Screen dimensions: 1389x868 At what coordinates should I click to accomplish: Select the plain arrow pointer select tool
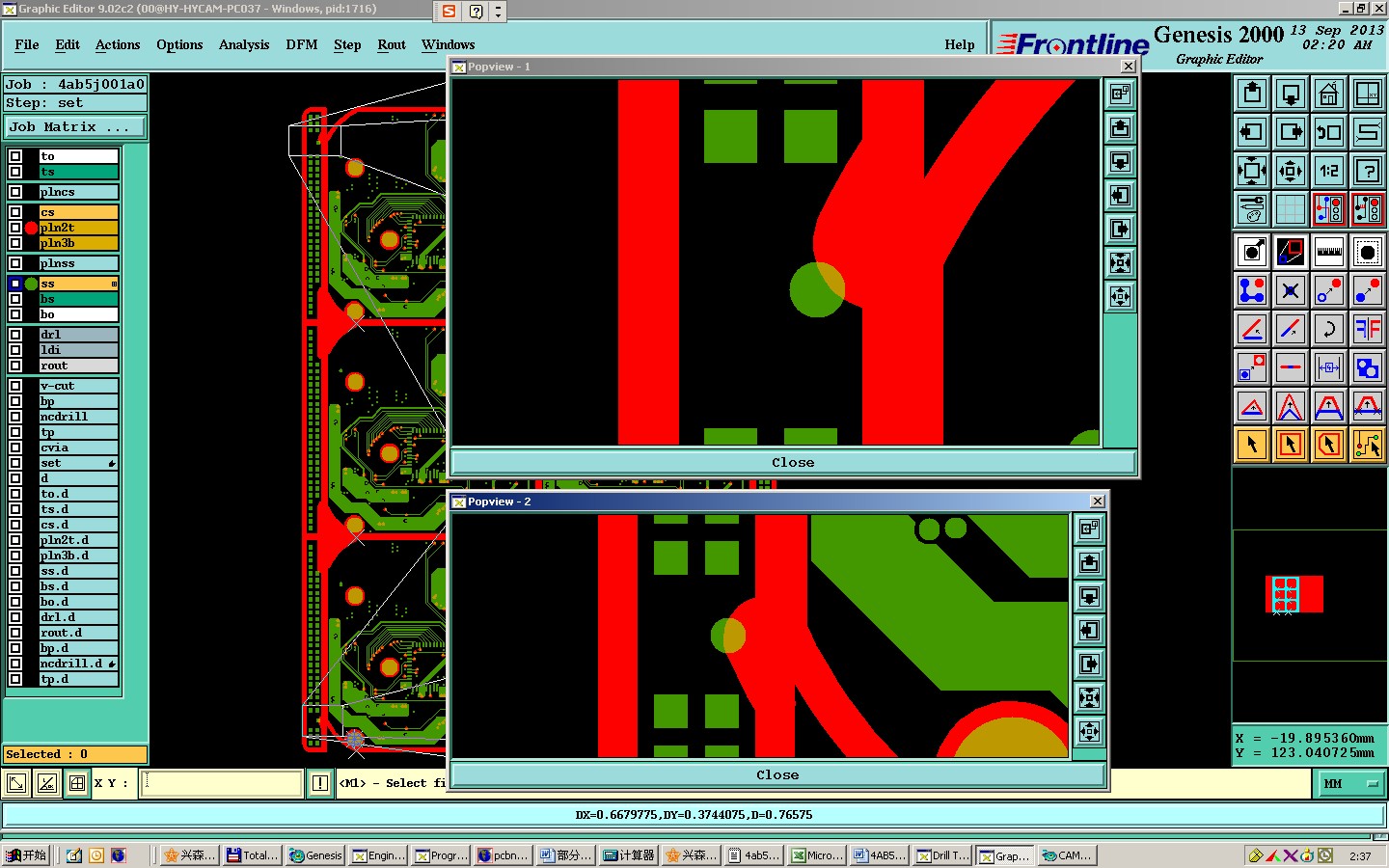click(1252, 445)
